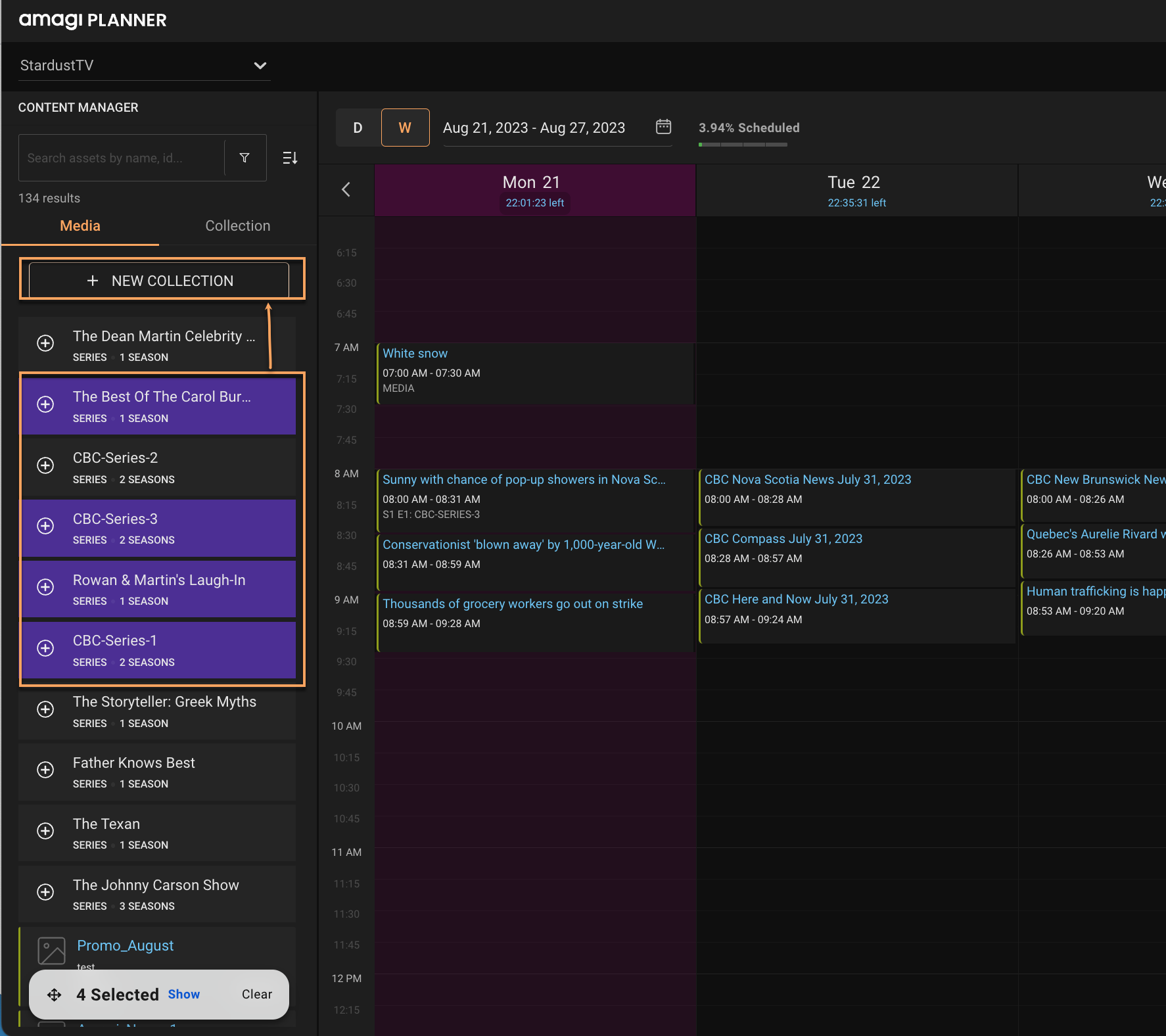Open the StardustTV channel dropdown
This screenshot has width=1166, height=1036.
pyautogui.click(x=144, y=65)
